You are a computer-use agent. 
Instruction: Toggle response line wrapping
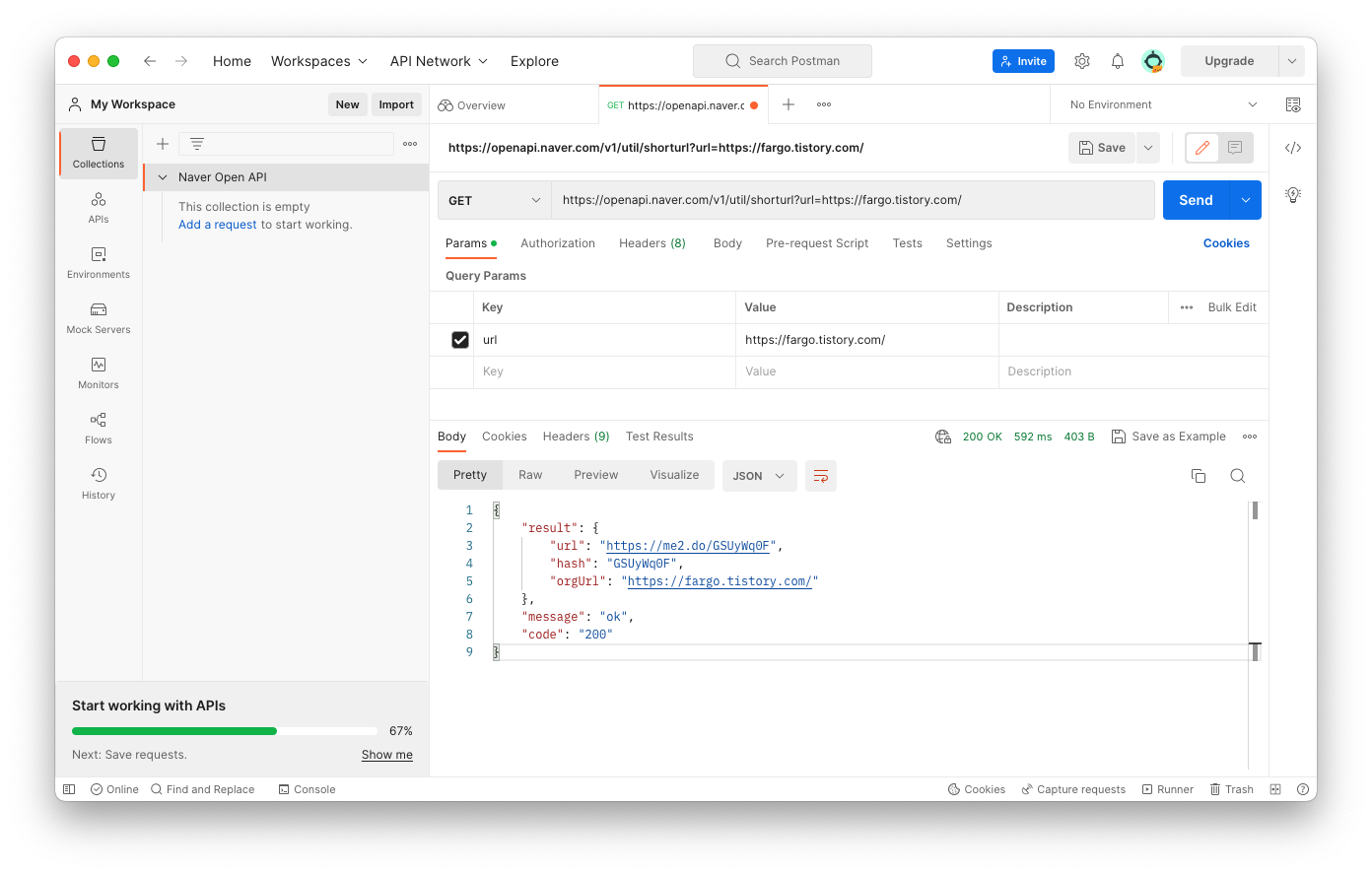click(821, 476)
